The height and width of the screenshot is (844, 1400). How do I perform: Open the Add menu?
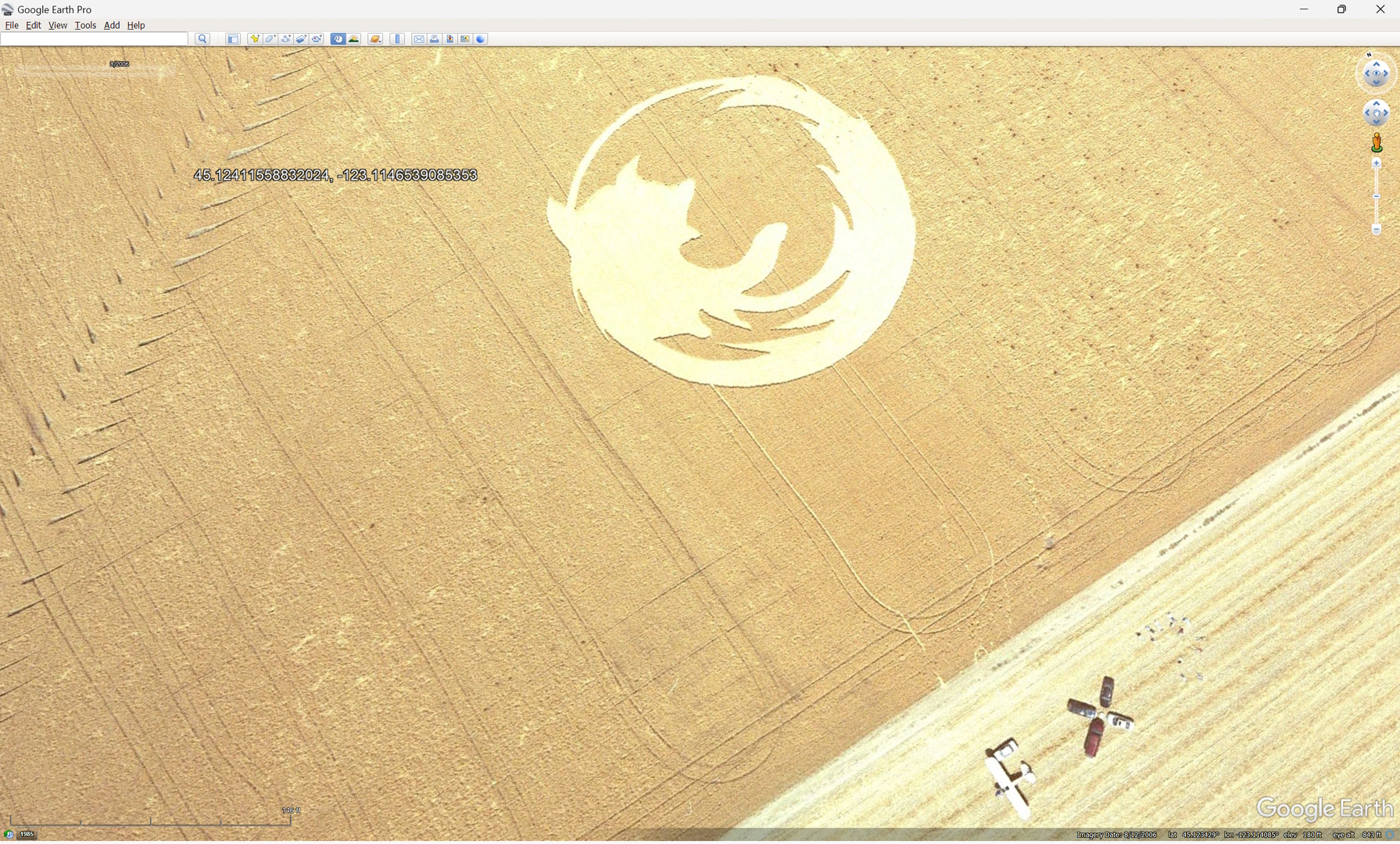point(112,25)
